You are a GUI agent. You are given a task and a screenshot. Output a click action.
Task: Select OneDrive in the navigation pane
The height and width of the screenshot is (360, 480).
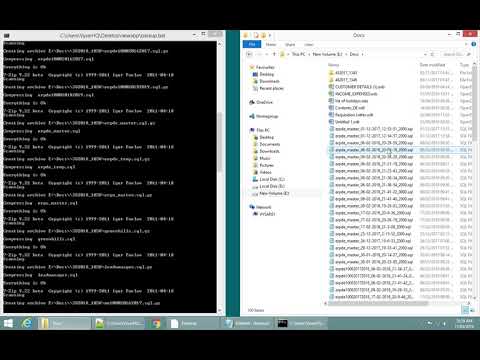coord(264,102)
